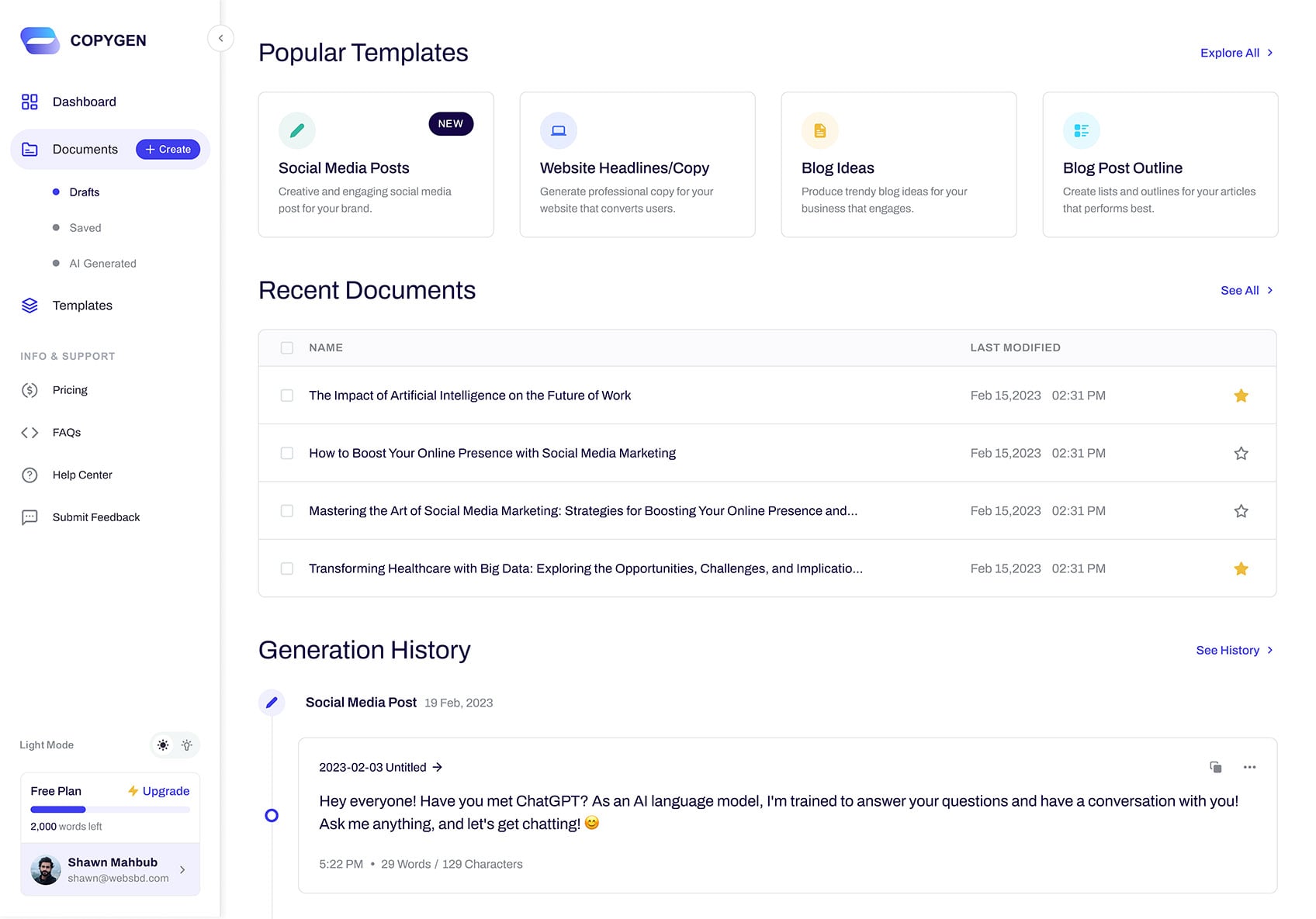Select checkbox for The Impact of Artificial Intelligence
The height and width of the screenshot is (919, 1316).
click(x=287, y=396)
